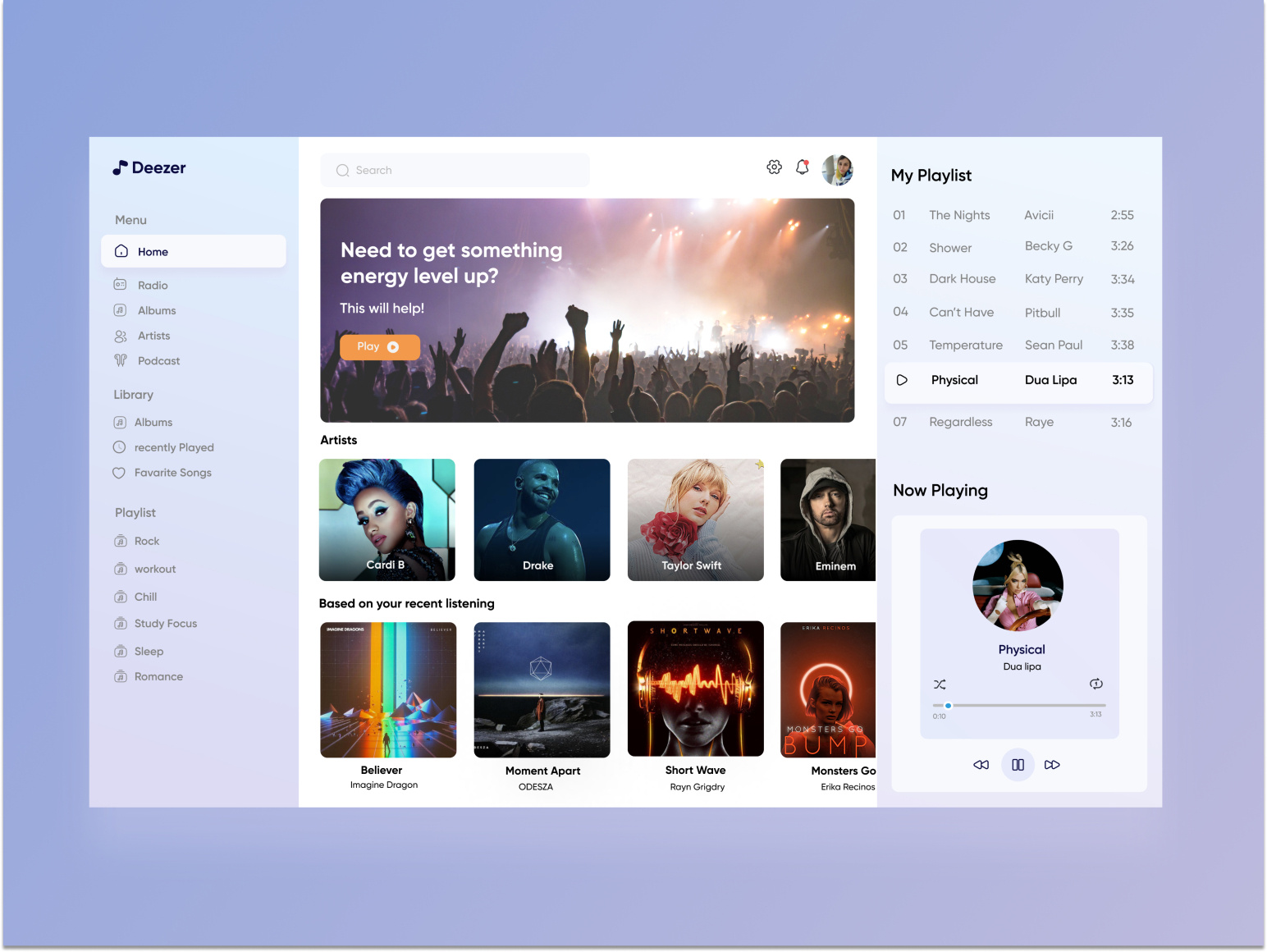This screenshot has height=952, width=1267.
Task: Pause the currently playing song Physical
Action: [1018, 764]
